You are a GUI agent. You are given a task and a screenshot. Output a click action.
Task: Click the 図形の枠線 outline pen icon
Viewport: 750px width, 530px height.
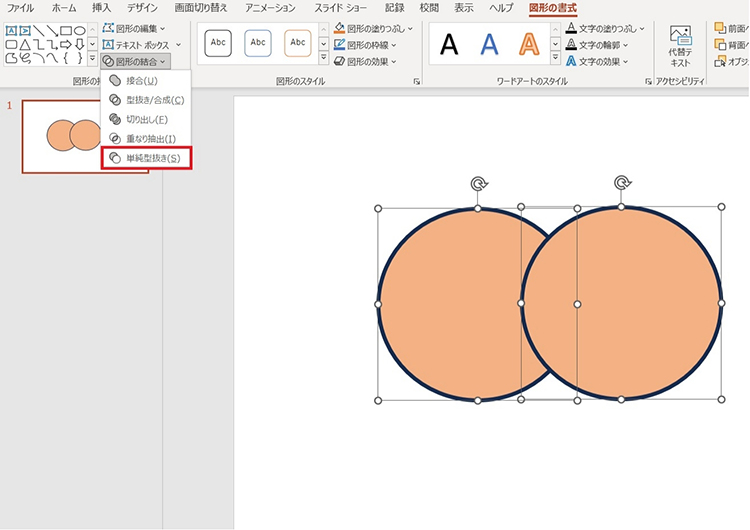coord(340,45)
